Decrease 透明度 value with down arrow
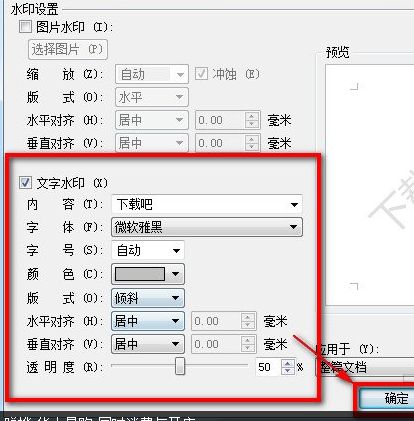Screen dimensions: 414x421 click(288, 371)
